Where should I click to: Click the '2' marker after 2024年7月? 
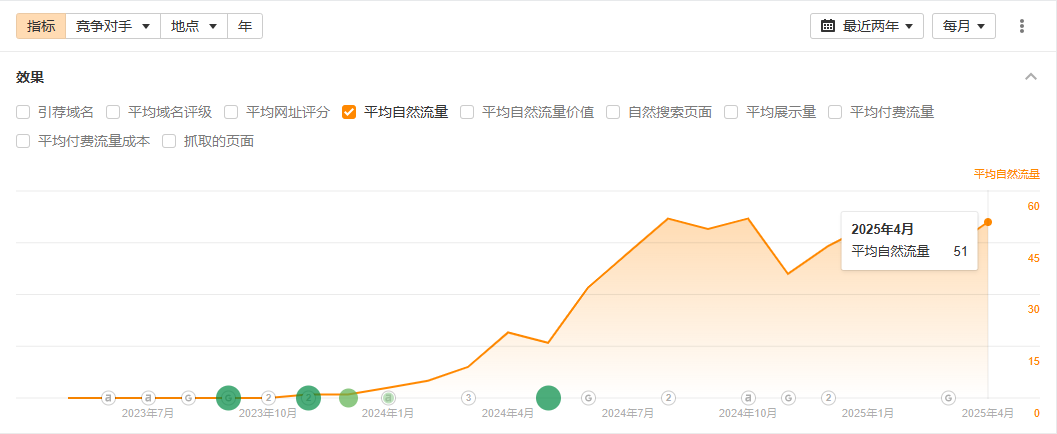[668, 398]
